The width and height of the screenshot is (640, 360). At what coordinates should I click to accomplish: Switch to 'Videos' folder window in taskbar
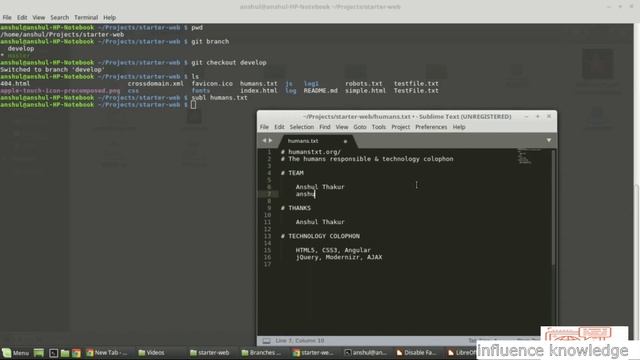click(x=151, y=353)
